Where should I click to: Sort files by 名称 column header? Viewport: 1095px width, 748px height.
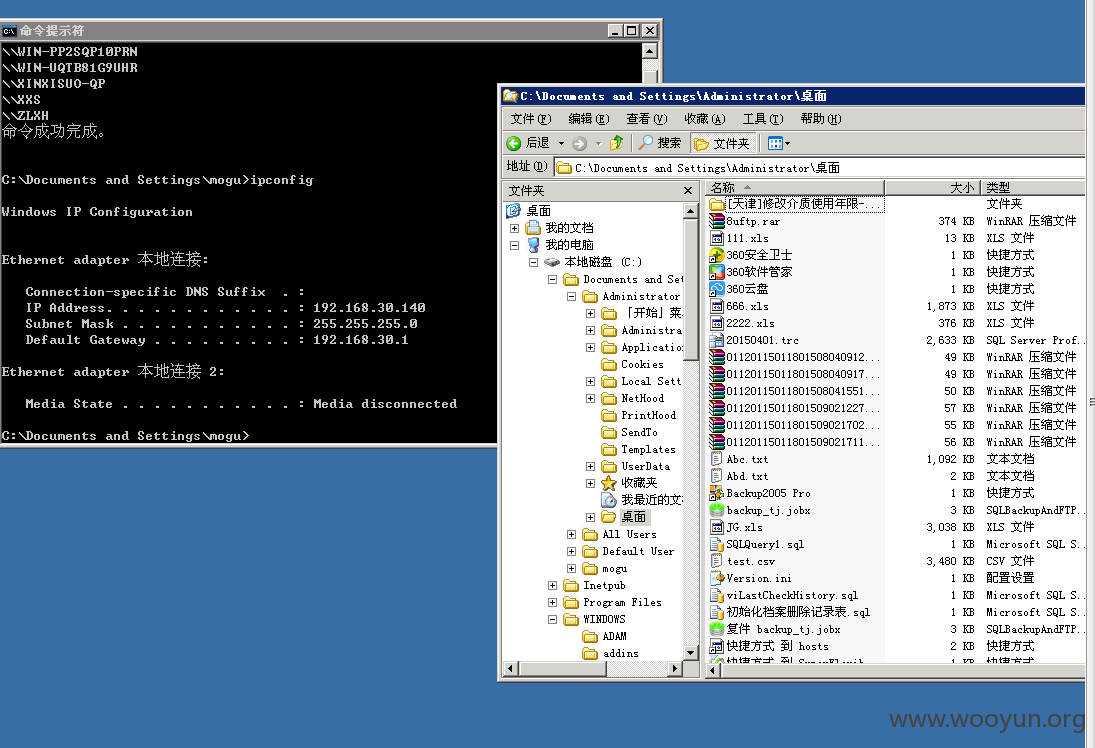795,187
